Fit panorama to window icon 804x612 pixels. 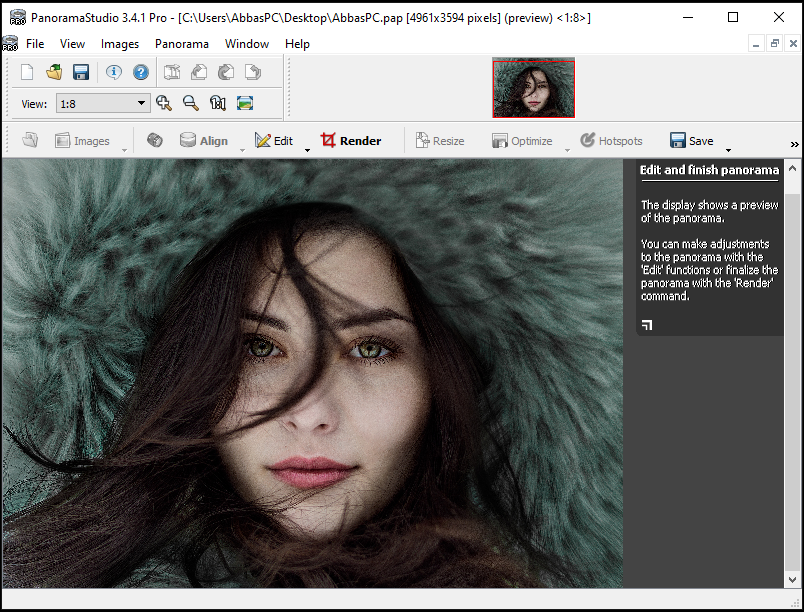point(245,103)
